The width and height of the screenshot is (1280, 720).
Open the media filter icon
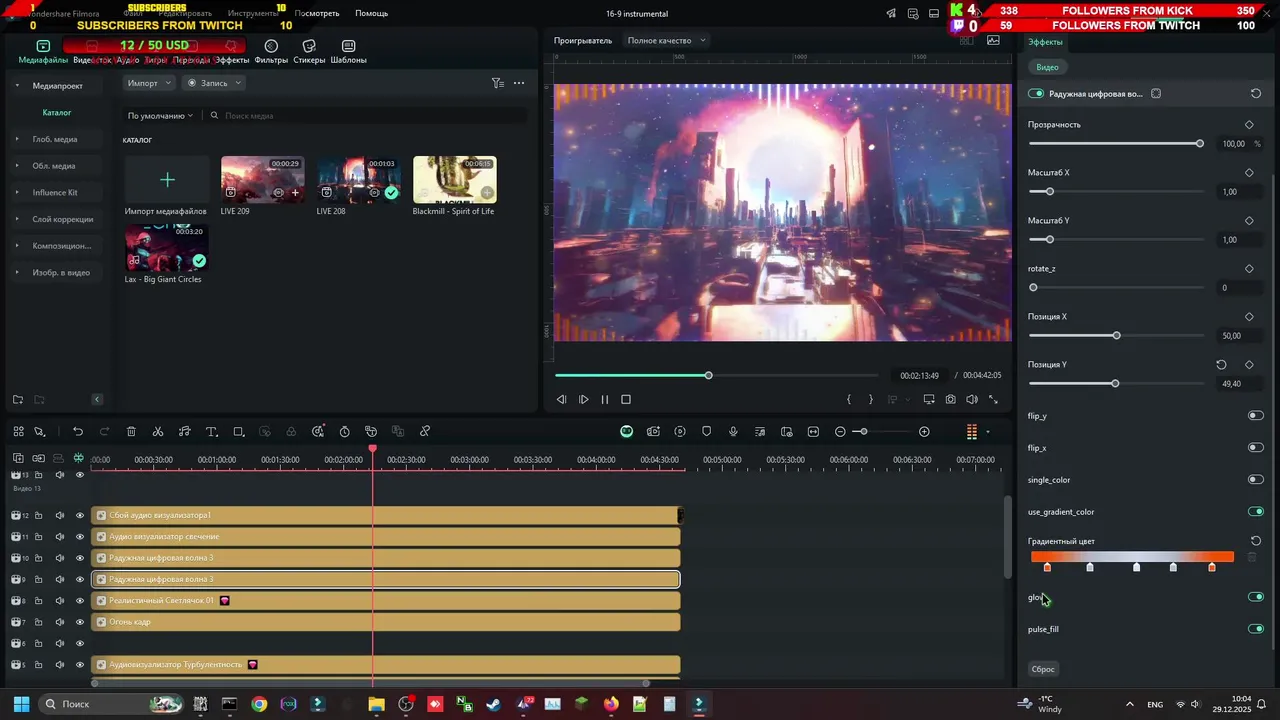coord(497,83)
